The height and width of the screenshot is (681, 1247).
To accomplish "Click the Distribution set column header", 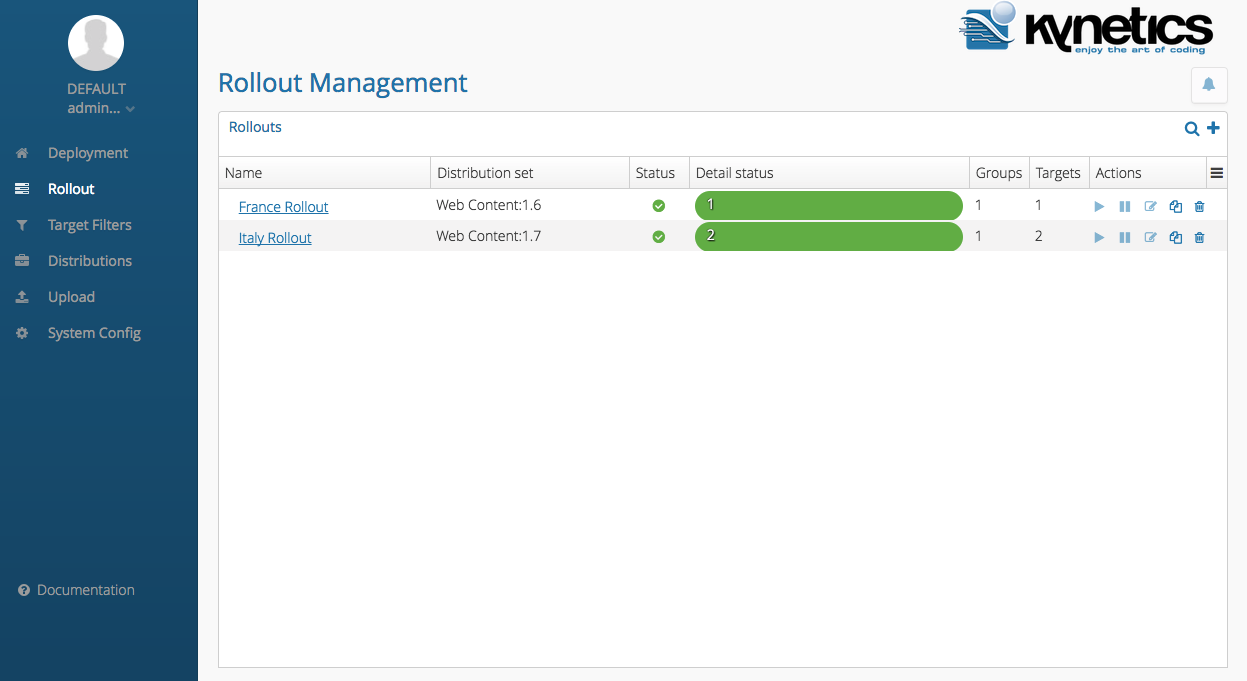I will click(x=530, y=173).
